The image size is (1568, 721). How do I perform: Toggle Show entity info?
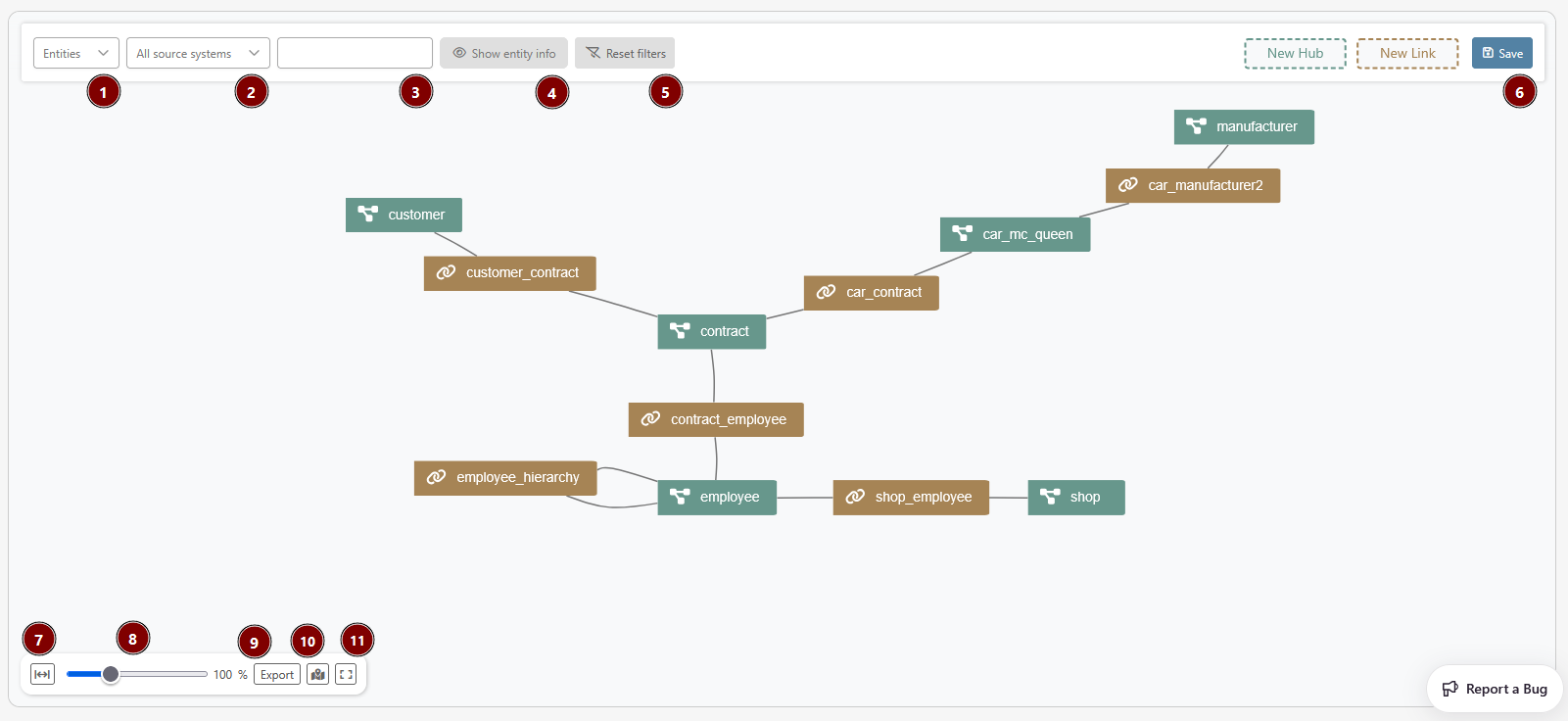pyautogui.click(x=503, y=53)
